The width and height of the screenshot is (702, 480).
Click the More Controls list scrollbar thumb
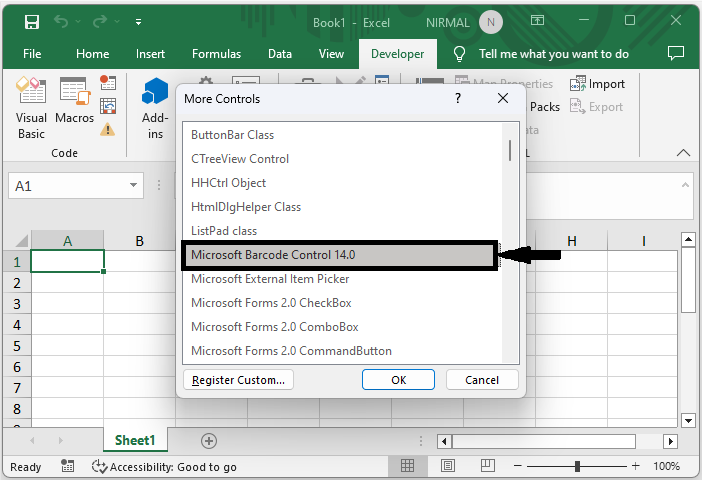coord(510,150)
